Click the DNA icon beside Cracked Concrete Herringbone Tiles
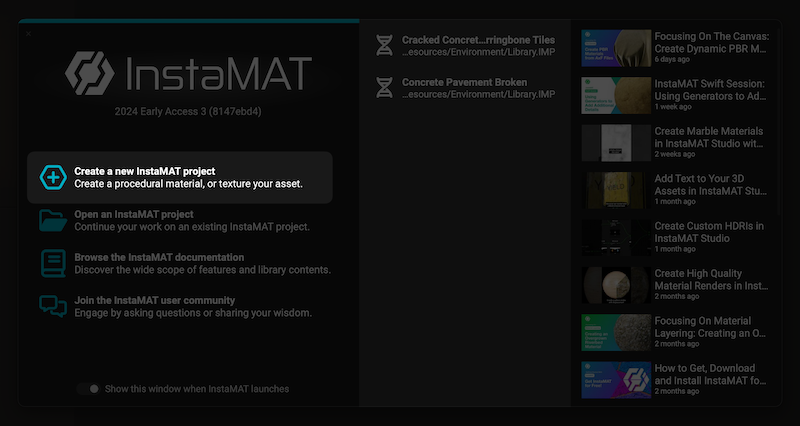This screenshot has width=800, height=426. 385,45
